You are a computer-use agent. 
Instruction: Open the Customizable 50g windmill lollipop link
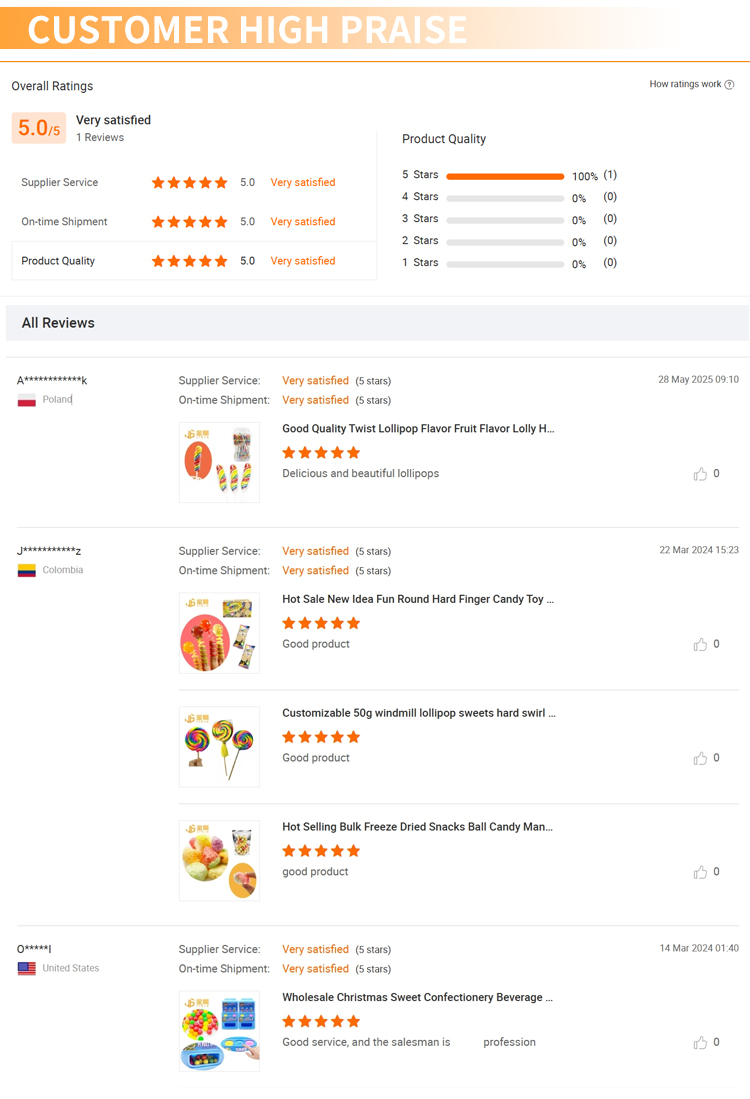pyautogui.click(x=418, y=714)
